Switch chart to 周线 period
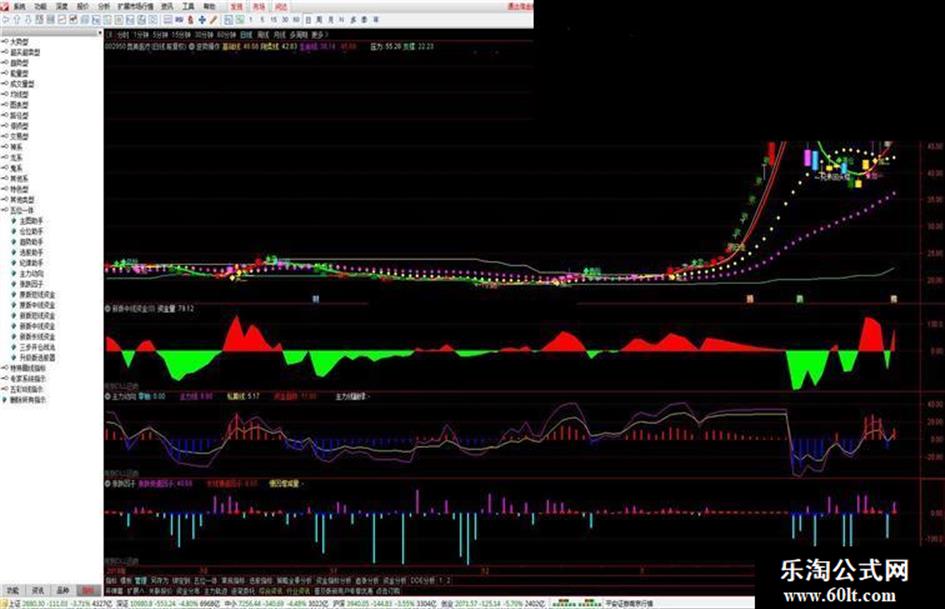945x609 pixels. tap(263, 35)
